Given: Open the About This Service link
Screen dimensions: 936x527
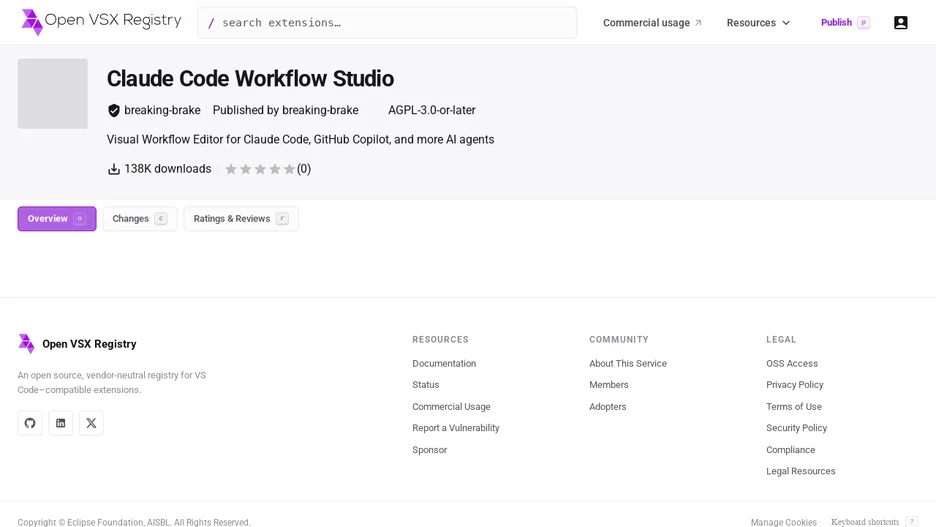Looking at the screenshot, I should [x=628, y=363].
